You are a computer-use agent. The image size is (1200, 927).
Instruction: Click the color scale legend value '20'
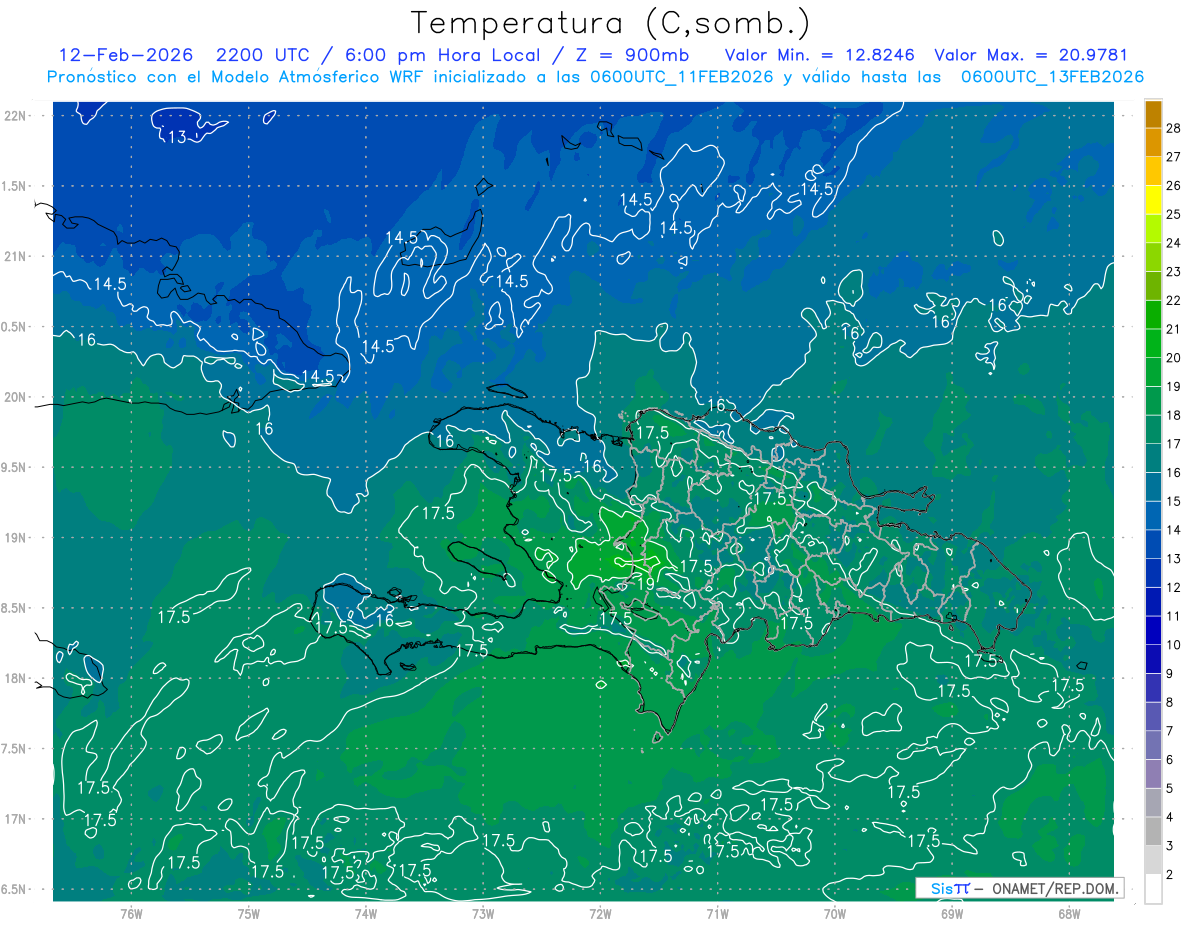coord(1174,358)
